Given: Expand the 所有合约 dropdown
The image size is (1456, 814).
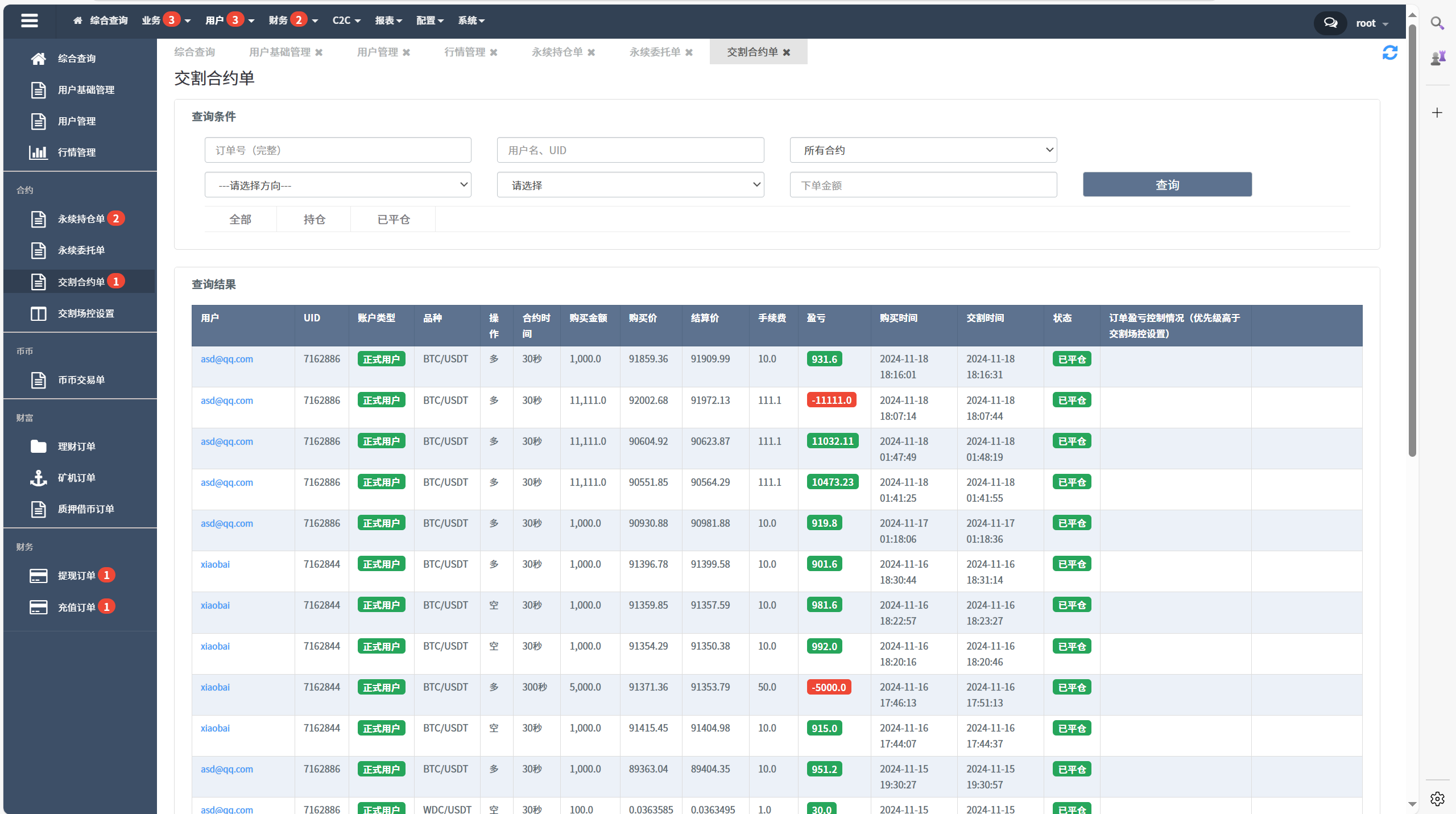Looking at the screenshot, I should pos(922,149).
